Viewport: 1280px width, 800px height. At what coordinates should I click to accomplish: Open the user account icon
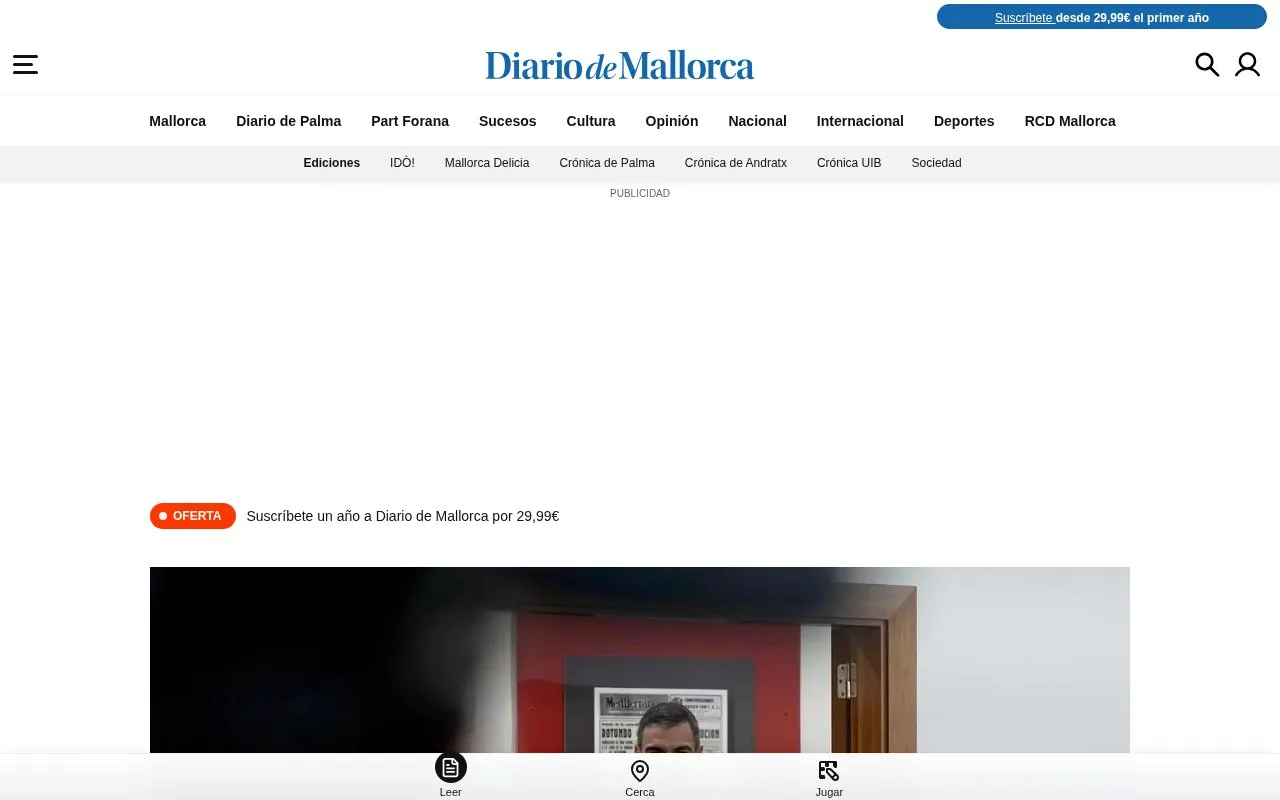(1247, 65)
